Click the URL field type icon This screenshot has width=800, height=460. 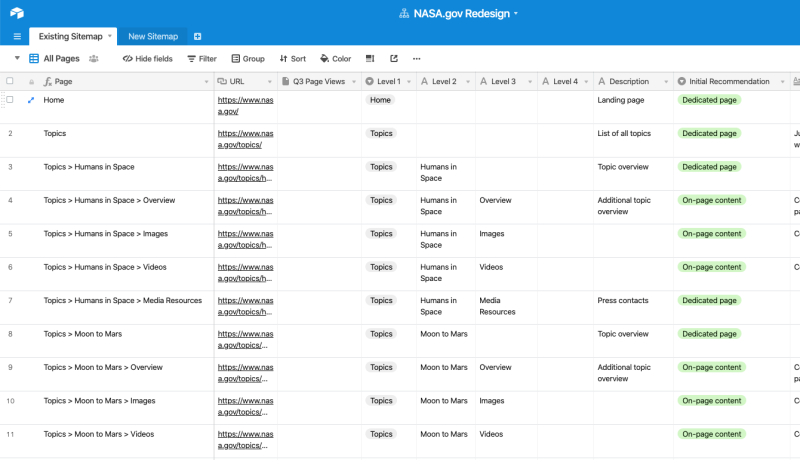point(222,82)
